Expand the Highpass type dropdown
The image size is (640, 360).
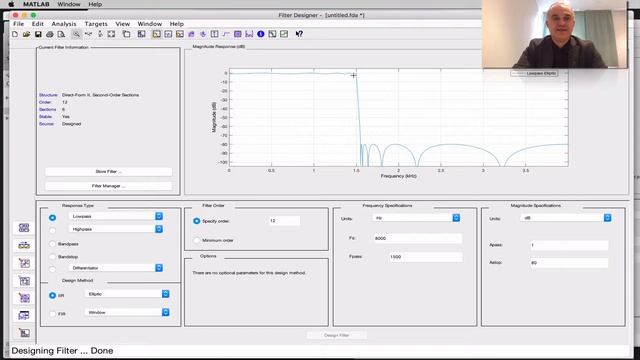pos(116,229)
